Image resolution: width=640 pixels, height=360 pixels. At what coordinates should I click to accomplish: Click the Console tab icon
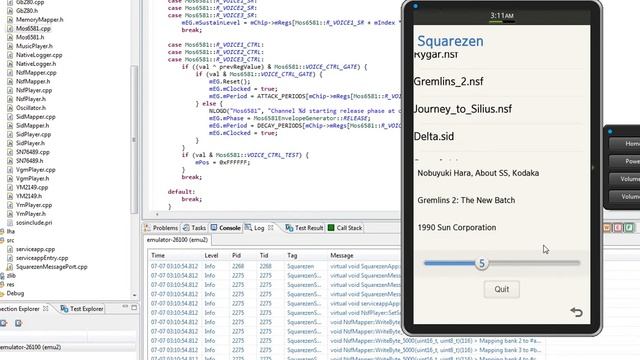click(214, 228)
